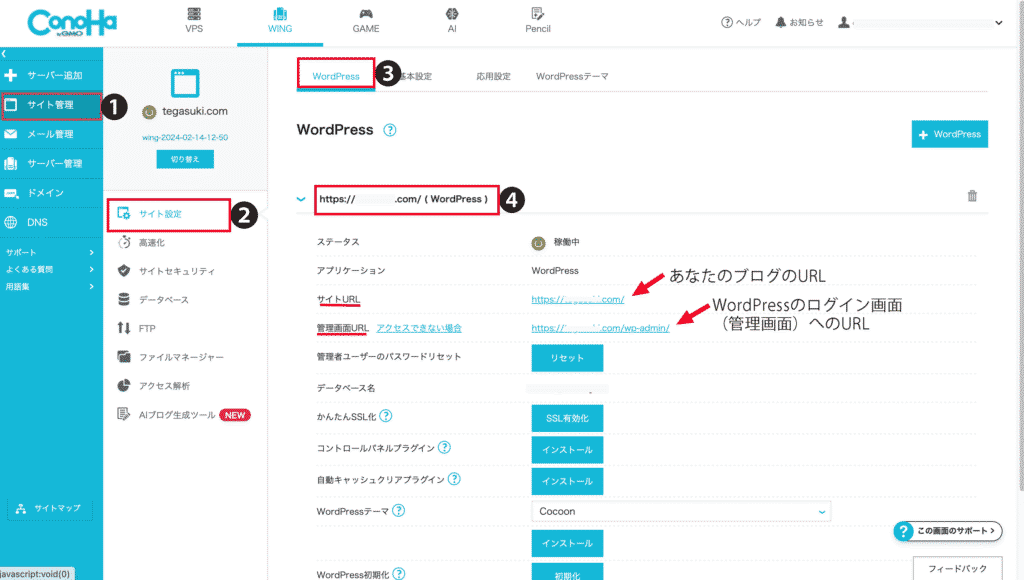Screen dimensions: 1024x580
Task: Click the trash icon to delete WordPress site
Action: (x=972, y=197)
